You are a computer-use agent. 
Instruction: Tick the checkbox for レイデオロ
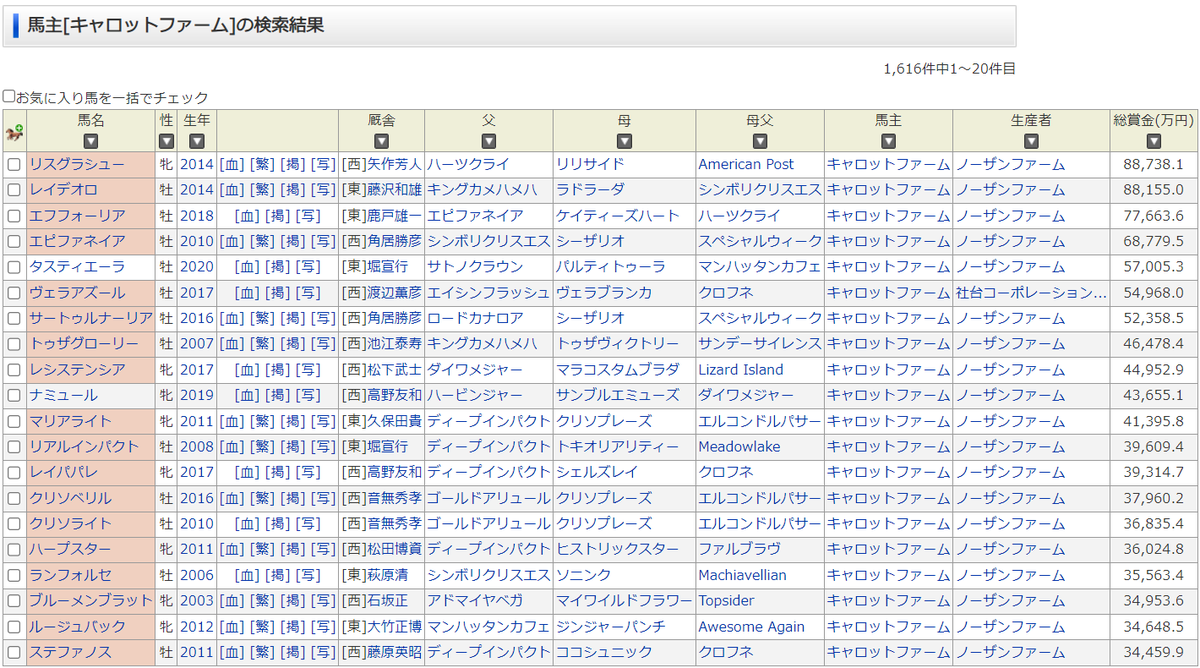[x=14, y=190]
